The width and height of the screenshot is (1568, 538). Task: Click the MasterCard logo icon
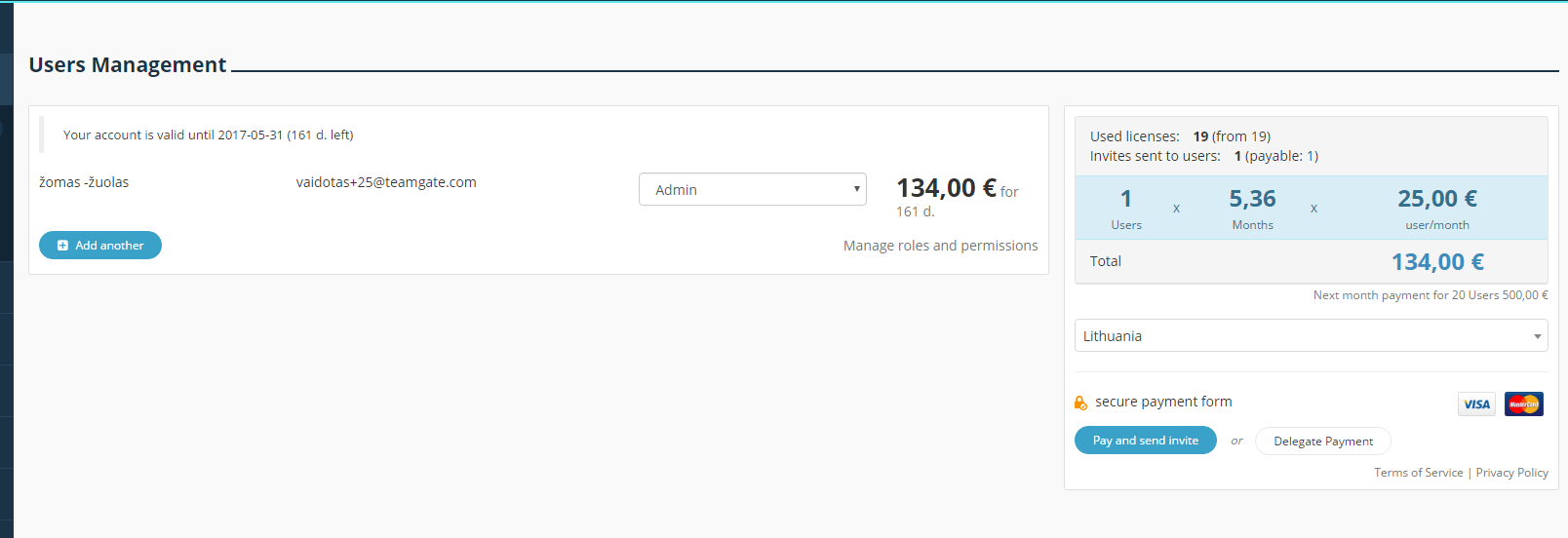(x=1523, y=403)
